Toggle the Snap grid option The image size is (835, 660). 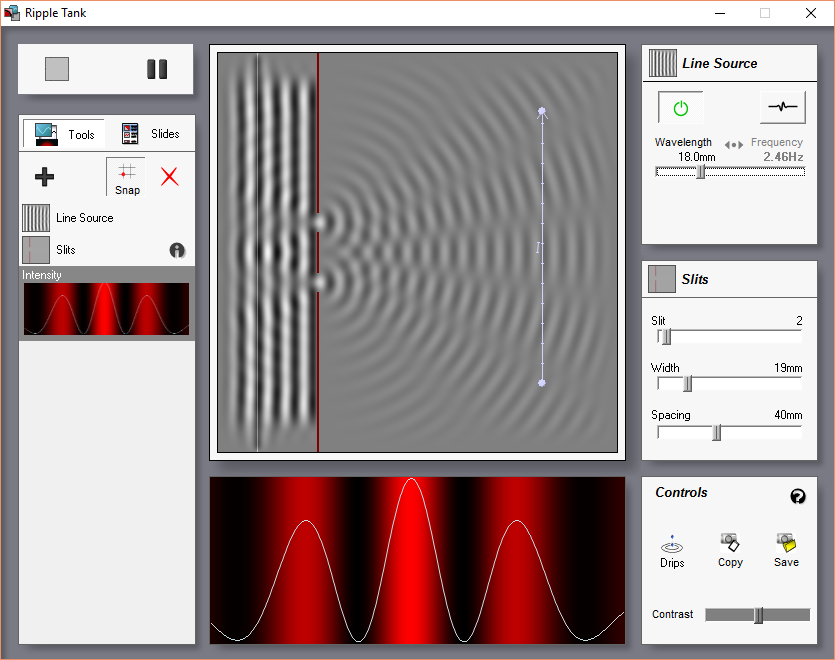pyautogui.click(x=127, y=179)
